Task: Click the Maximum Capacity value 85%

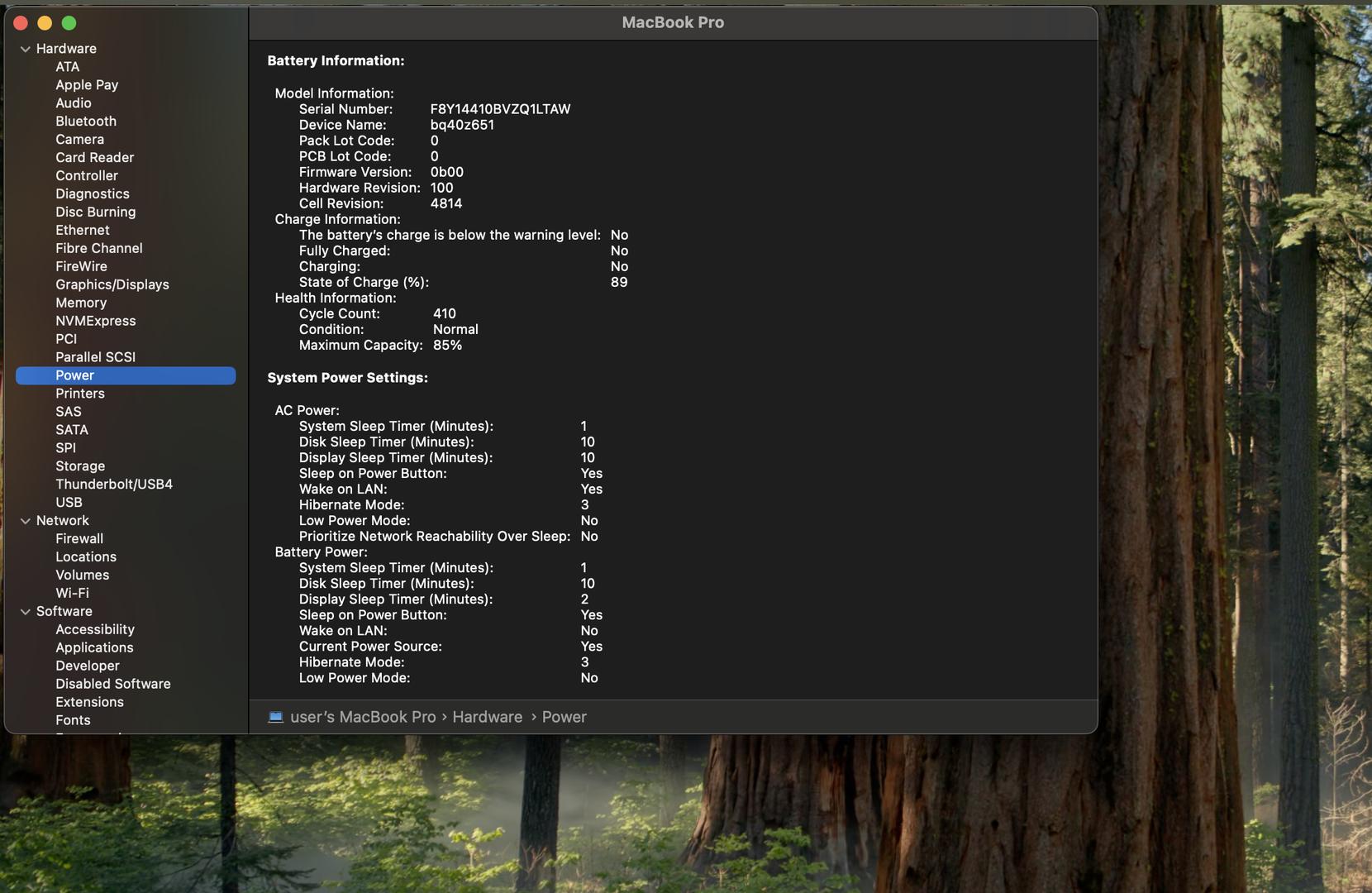Action: point(447,346)
